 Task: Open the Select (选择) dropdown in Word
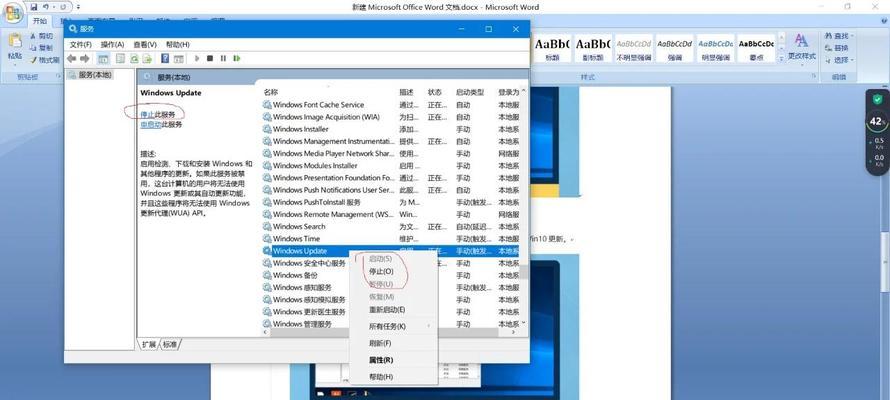(x=841, y=60)
